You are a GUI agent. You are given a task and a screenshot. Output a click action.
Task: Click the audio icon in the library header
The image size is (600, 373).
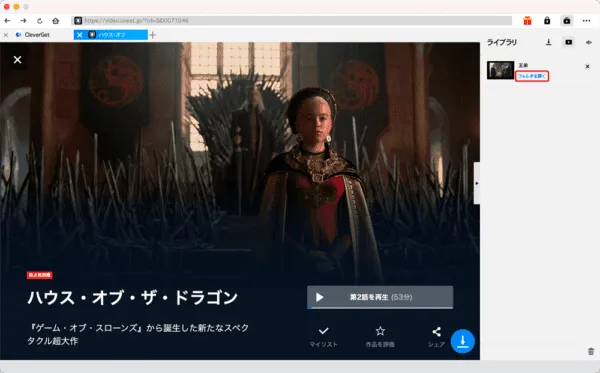(589, 42)
